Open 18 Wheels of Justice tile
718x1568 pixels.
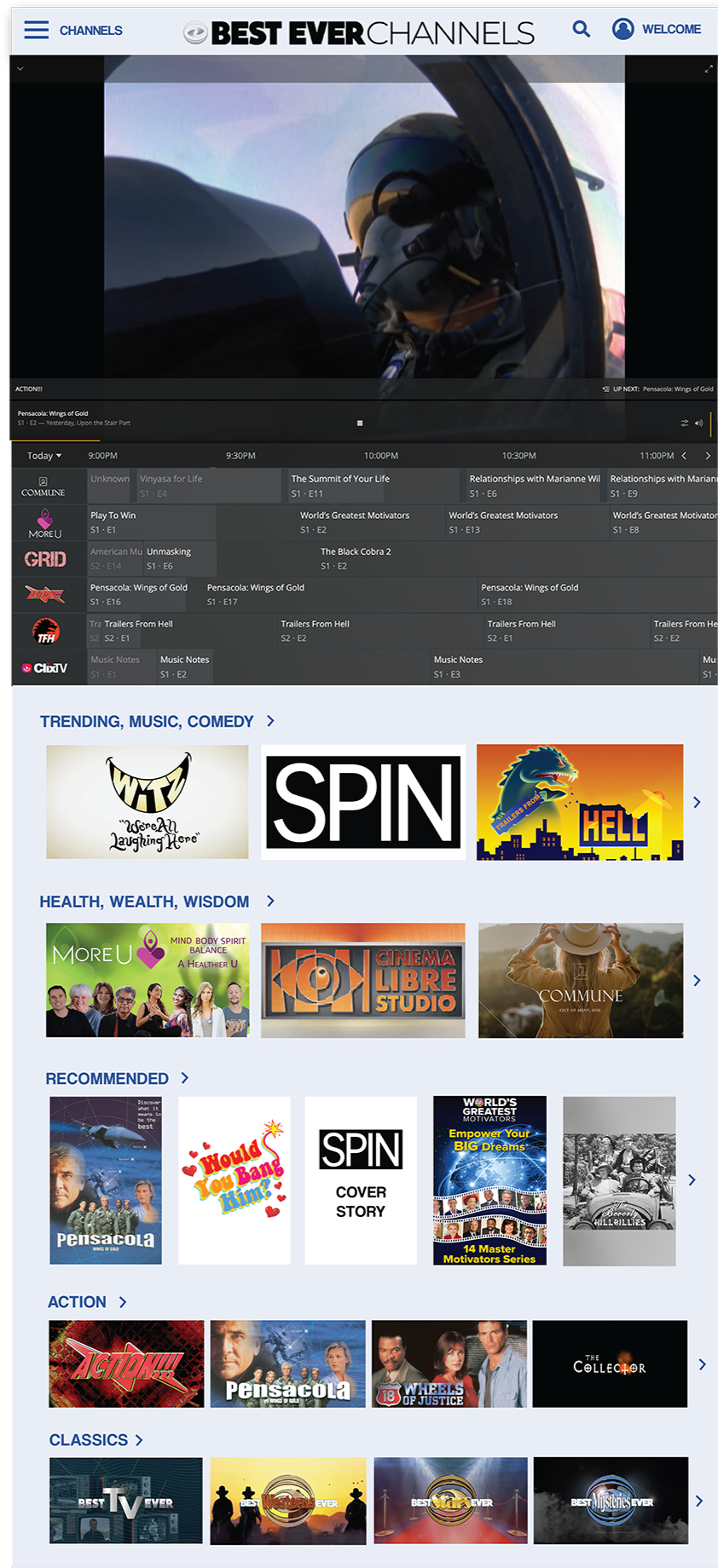pyautogui.click(x=449, y=1364)
